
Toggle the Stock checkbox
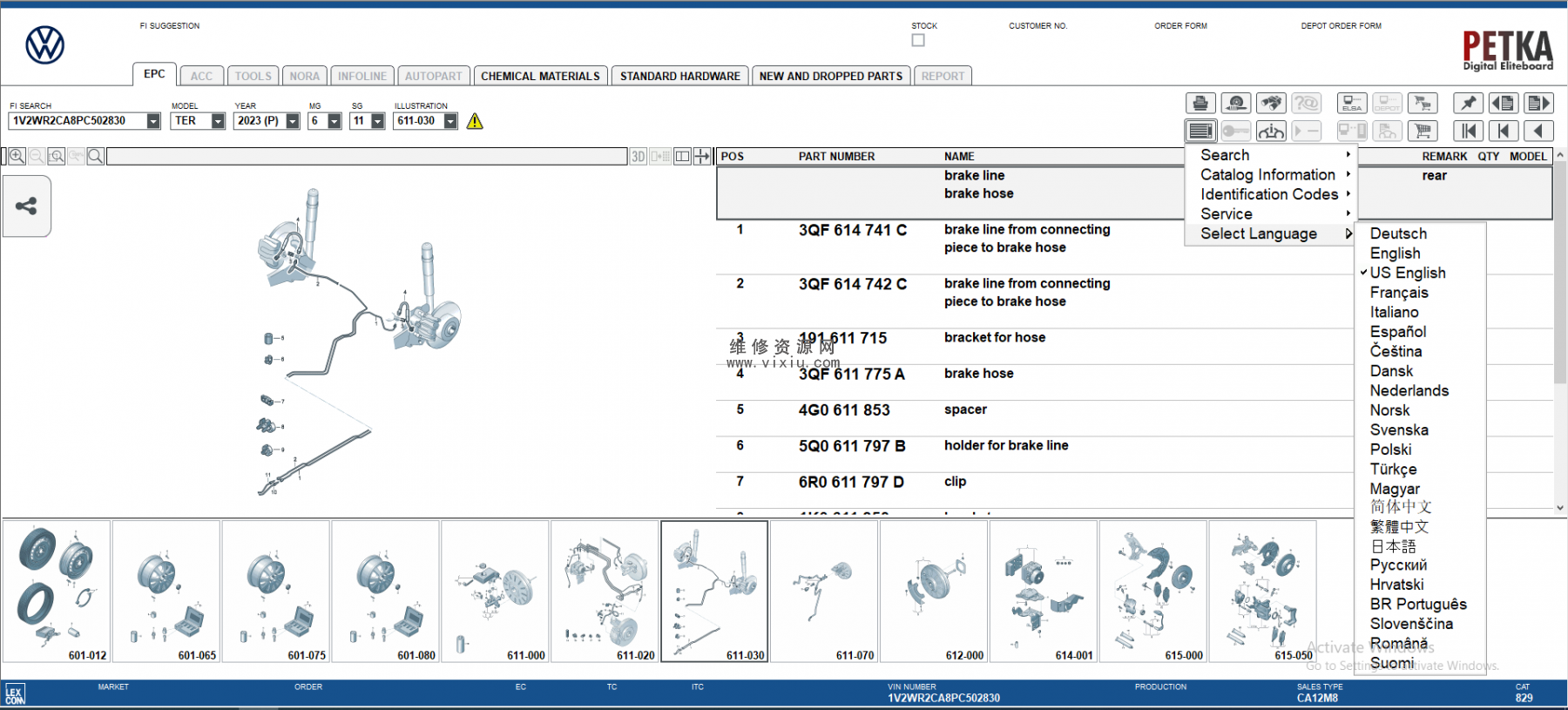click(x=918, y=40)
